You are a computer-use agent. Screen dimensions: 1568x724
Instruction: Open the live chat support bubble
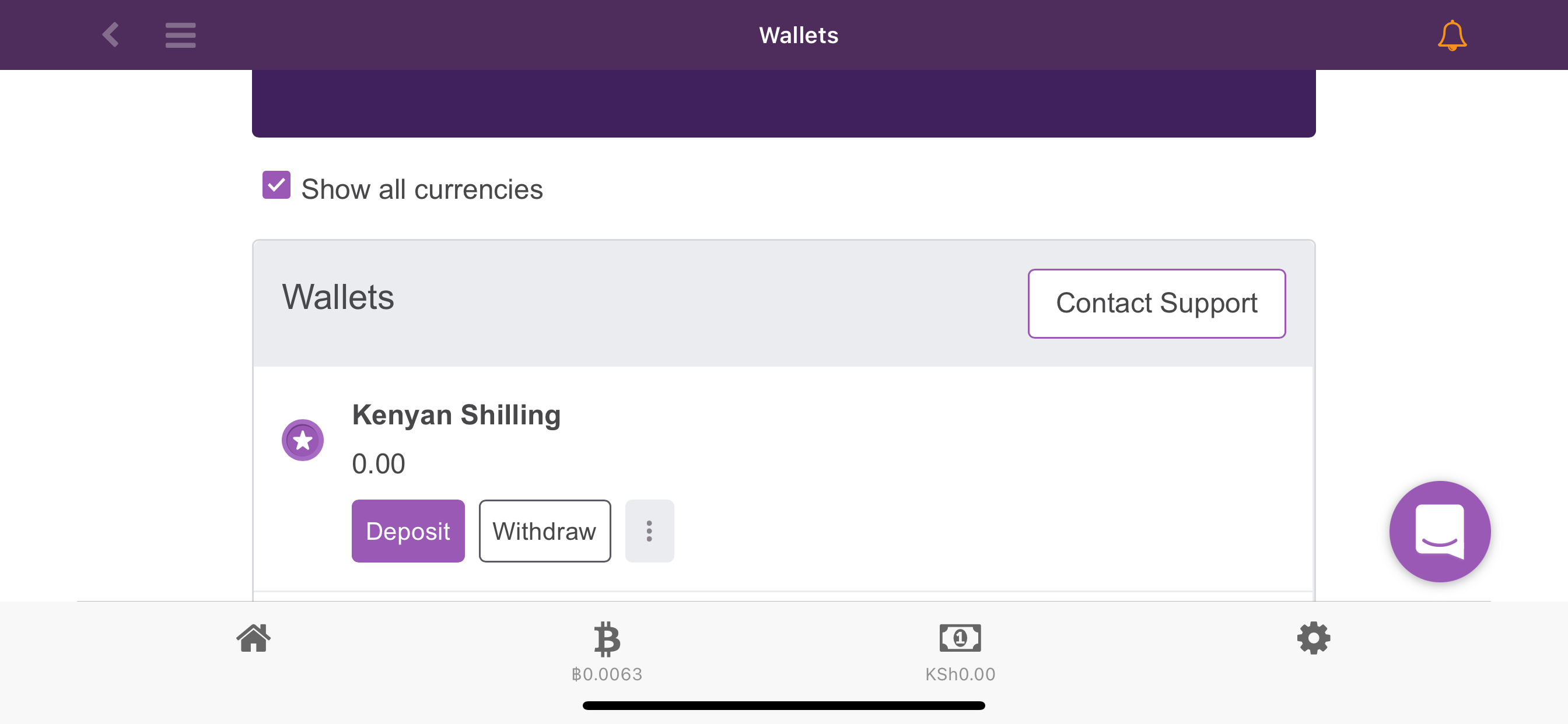(1440, 532)
